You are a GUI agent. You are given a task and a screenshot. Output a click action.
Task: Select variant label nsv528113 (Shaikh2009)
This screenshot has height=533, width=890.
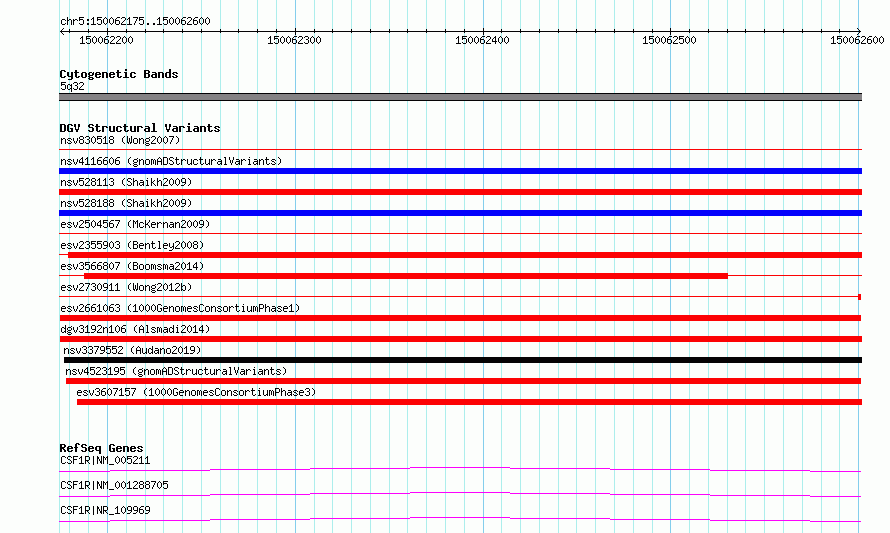pyautogui.click(x=126, y=182)
